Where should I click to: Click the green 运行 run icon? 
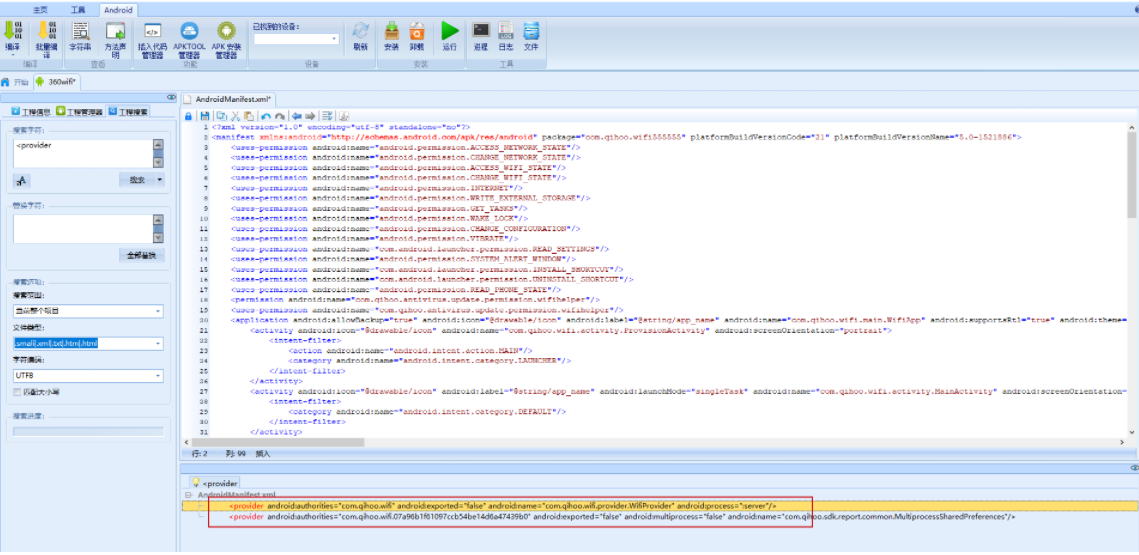point(450,31)
